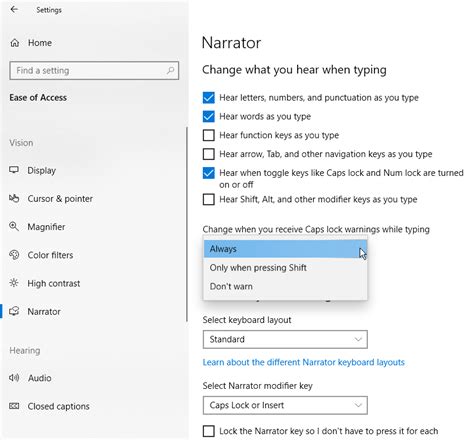Go to Settings Home
The width and height of the screenshot is (474, 440).
point(40,43)
